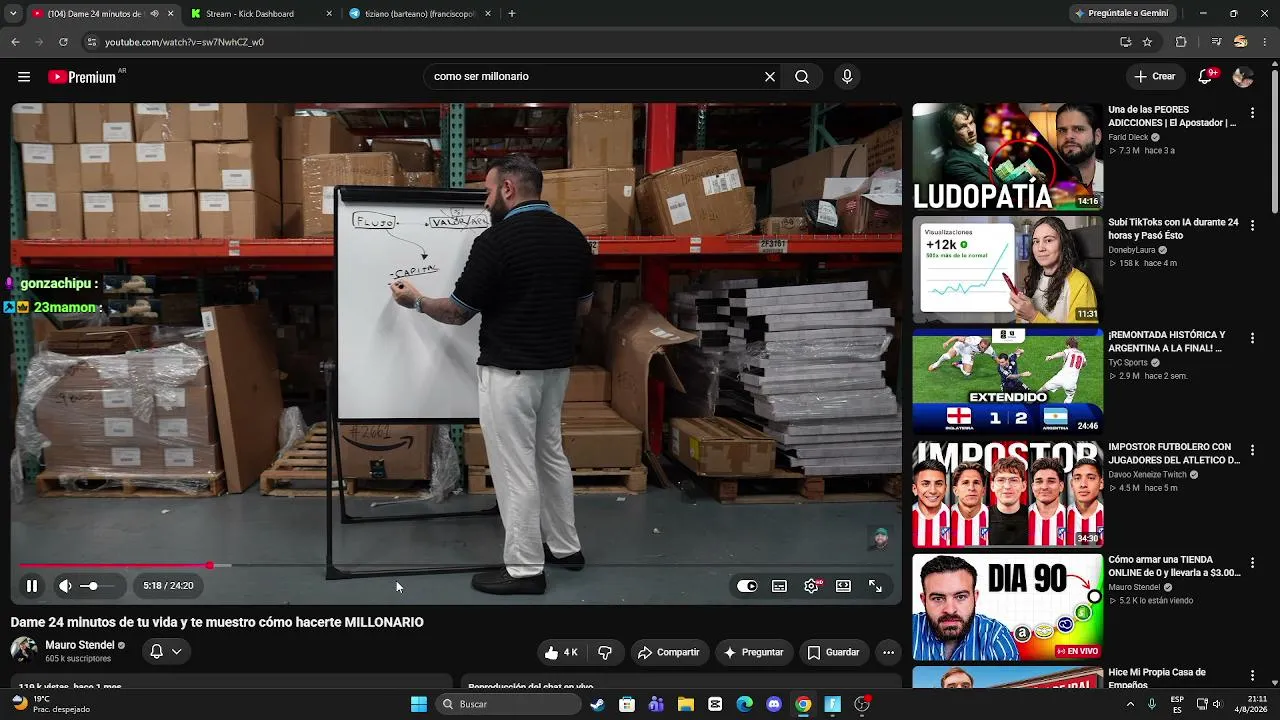Open options for Subí TikToks video
This screenshot has width=1280, height=720.
click(x=1252, y=226)
